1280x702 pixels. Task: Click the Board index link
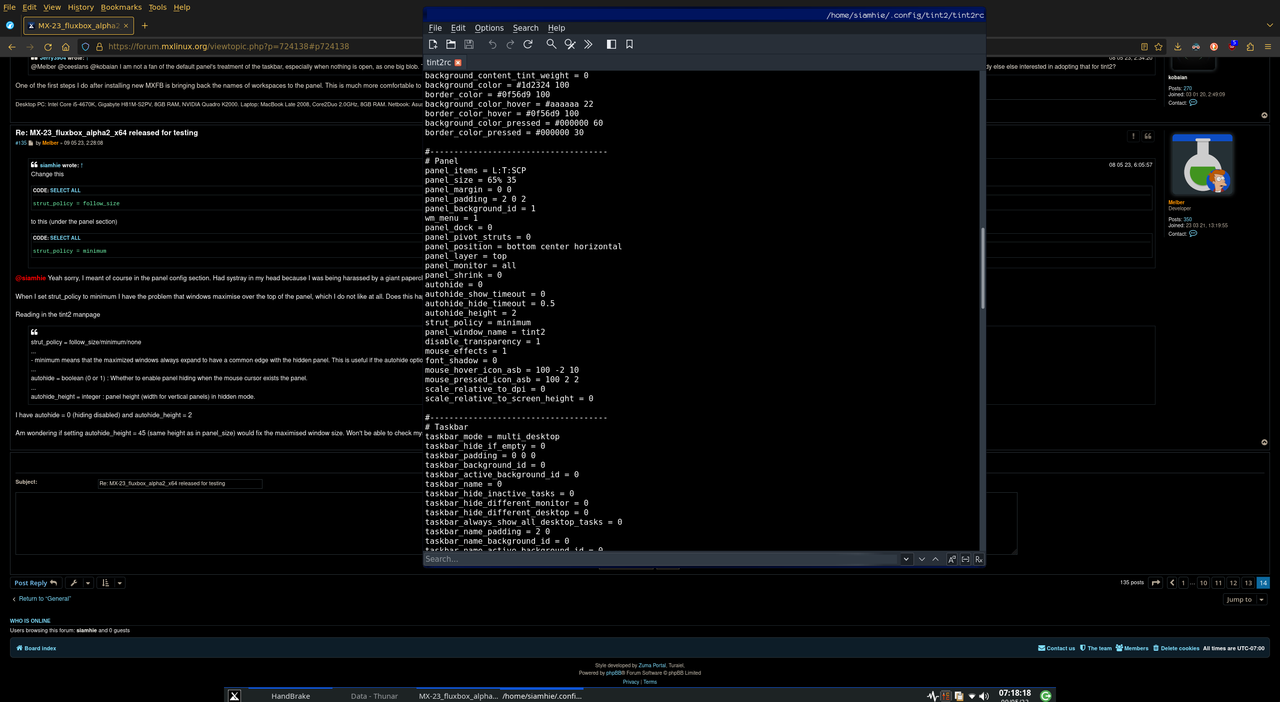tap(36, 648)
